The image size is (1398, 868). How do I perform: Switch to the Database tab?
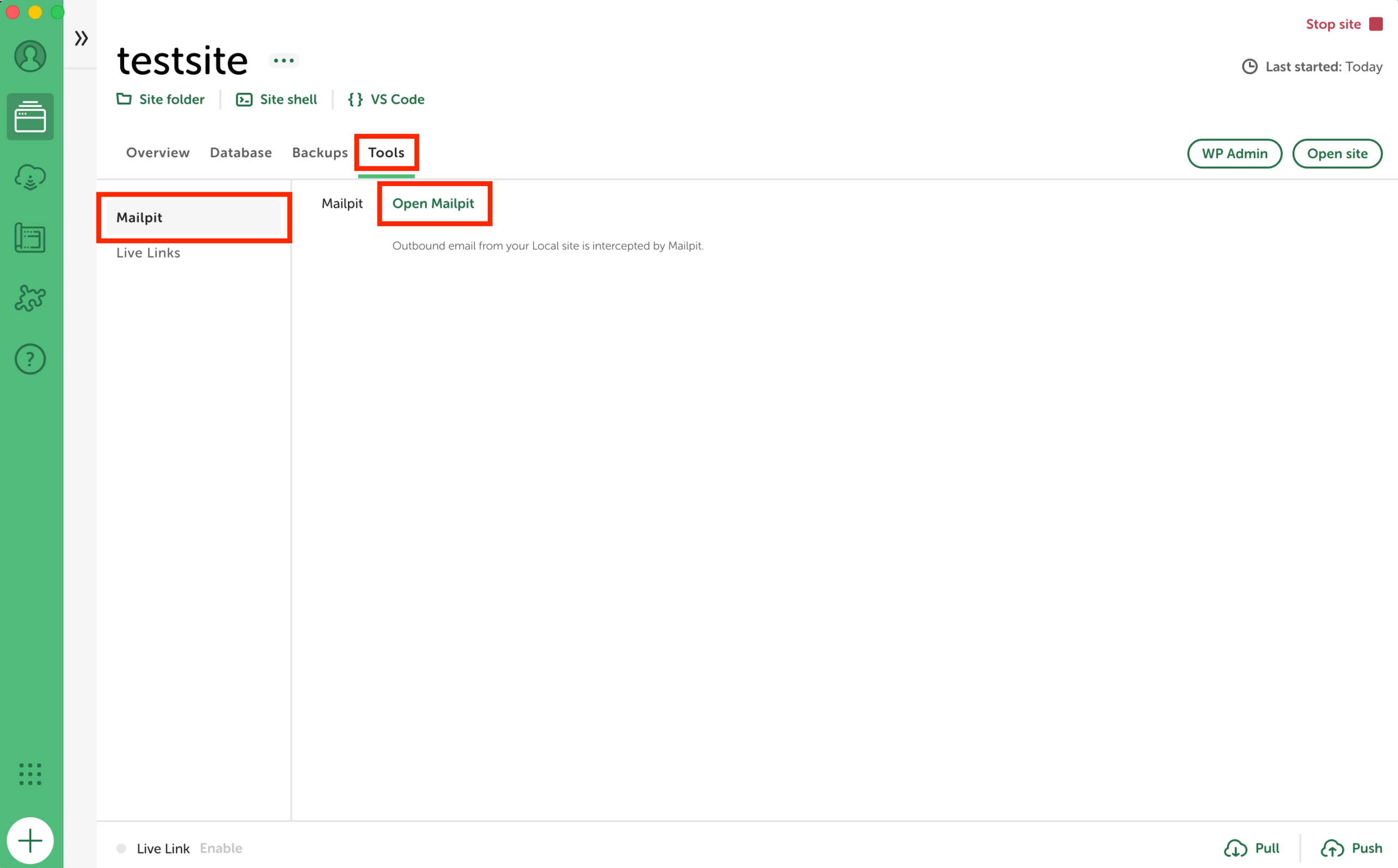pyautogui.click(x=241, y=153)
